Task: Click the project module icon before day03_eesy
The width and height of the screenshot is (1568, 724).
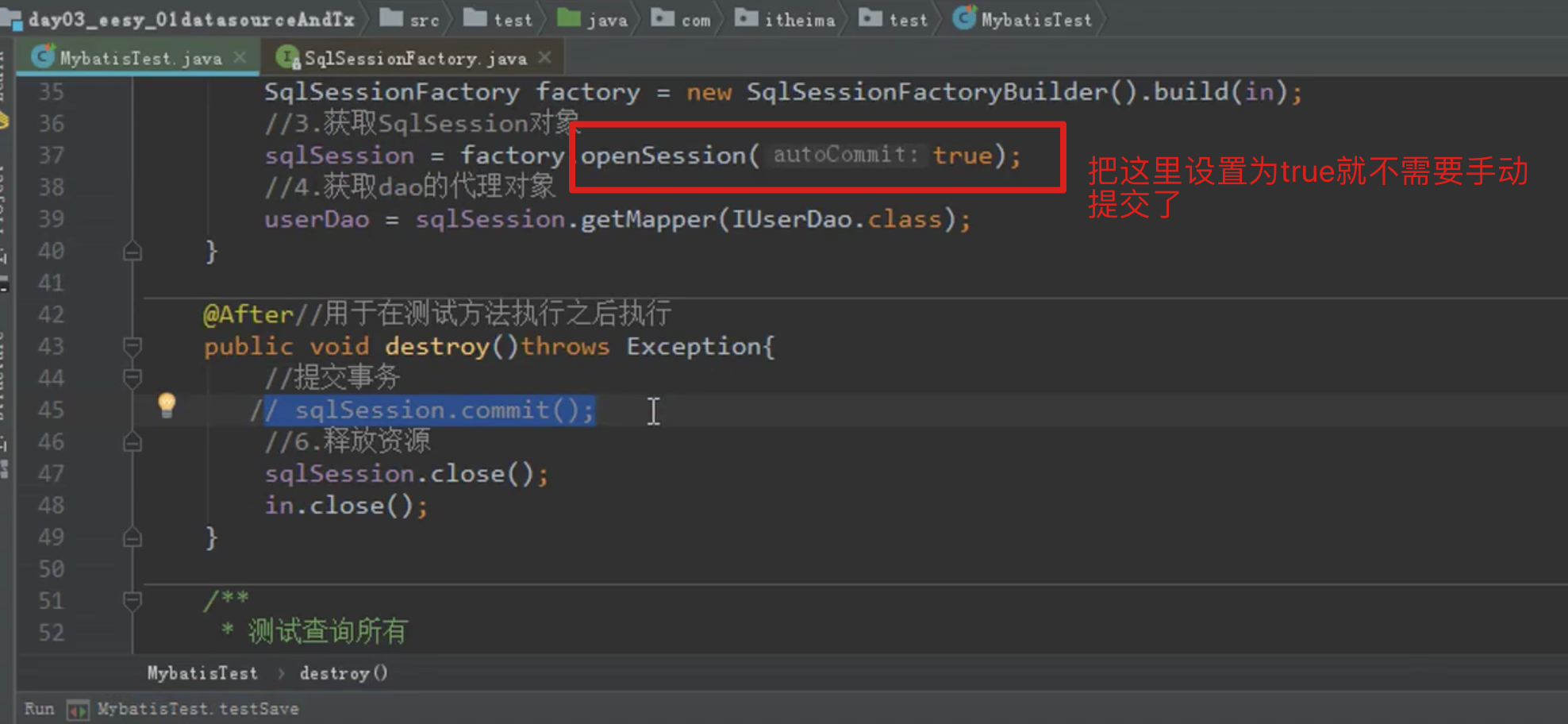Action: pyautogui.click(x=11, y=19)
